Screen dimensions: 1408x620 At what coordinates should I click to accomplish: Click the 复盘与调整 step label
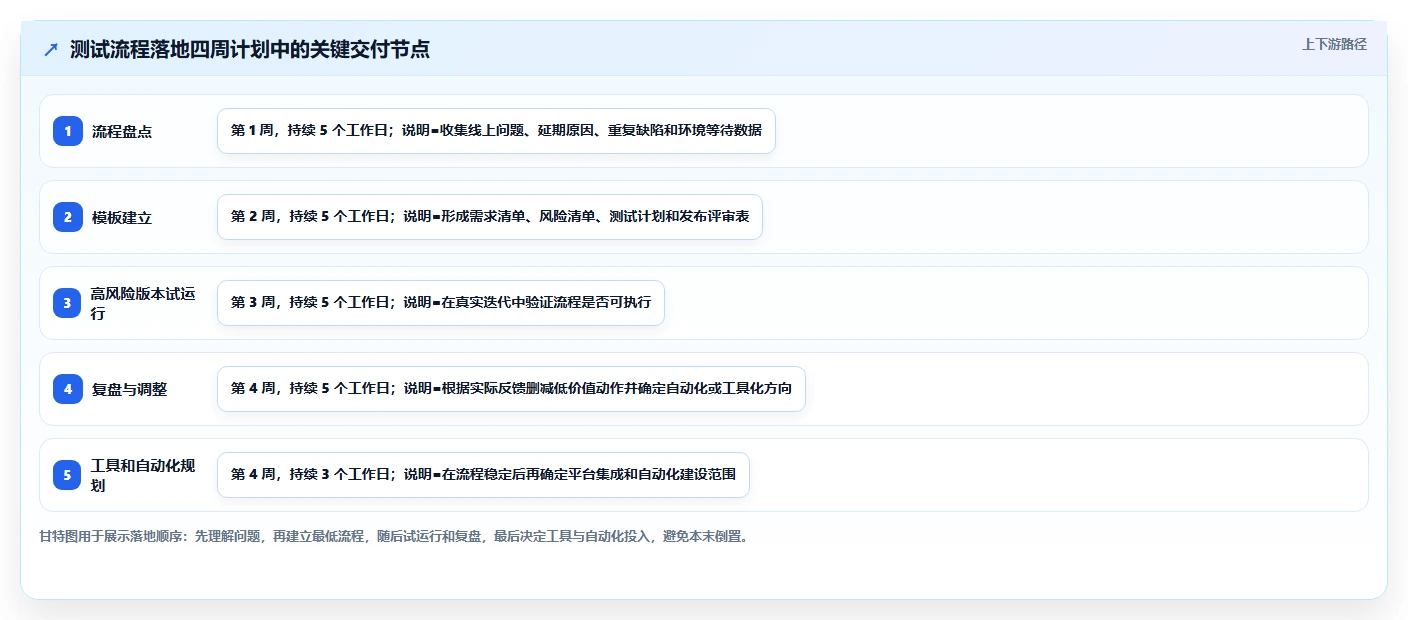point(130,389)
